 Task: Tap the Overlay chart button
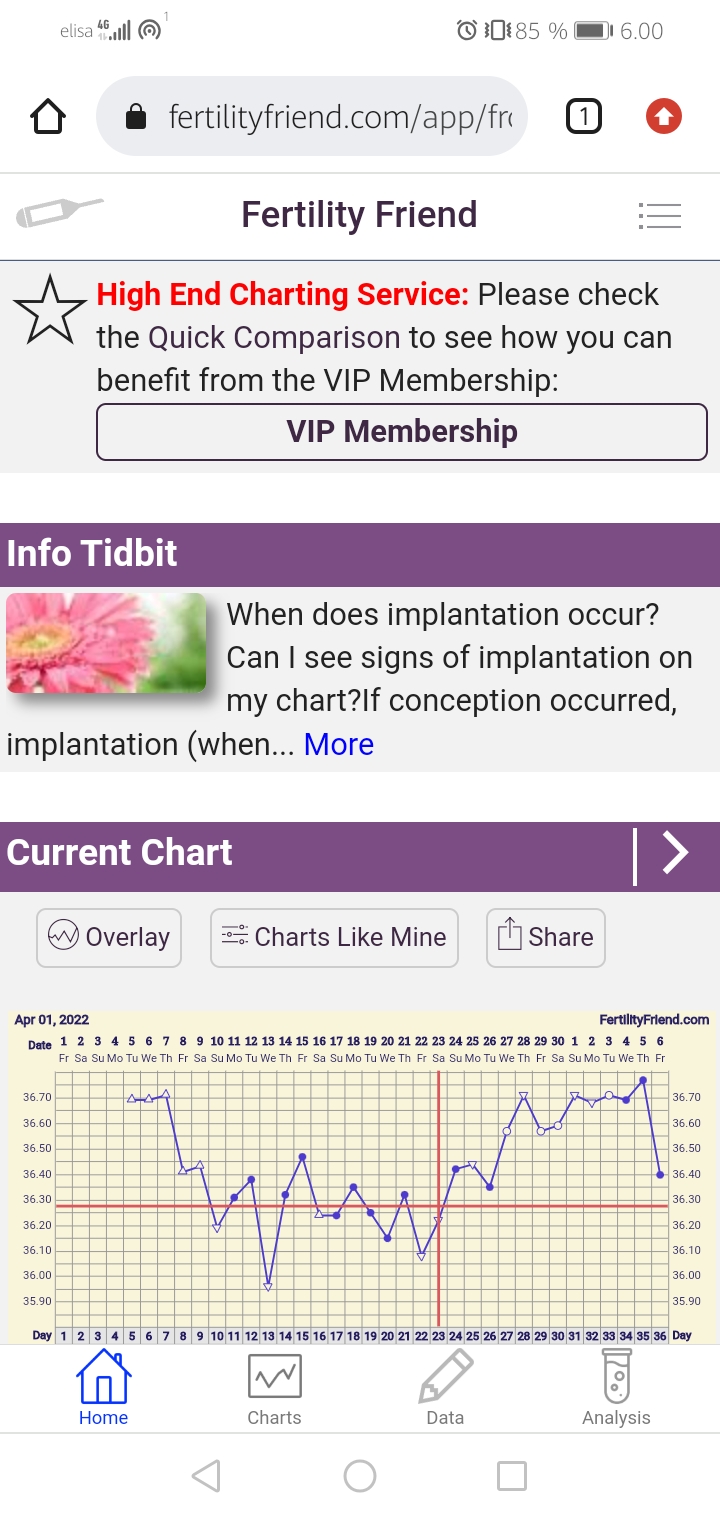(x=109, y=937)
